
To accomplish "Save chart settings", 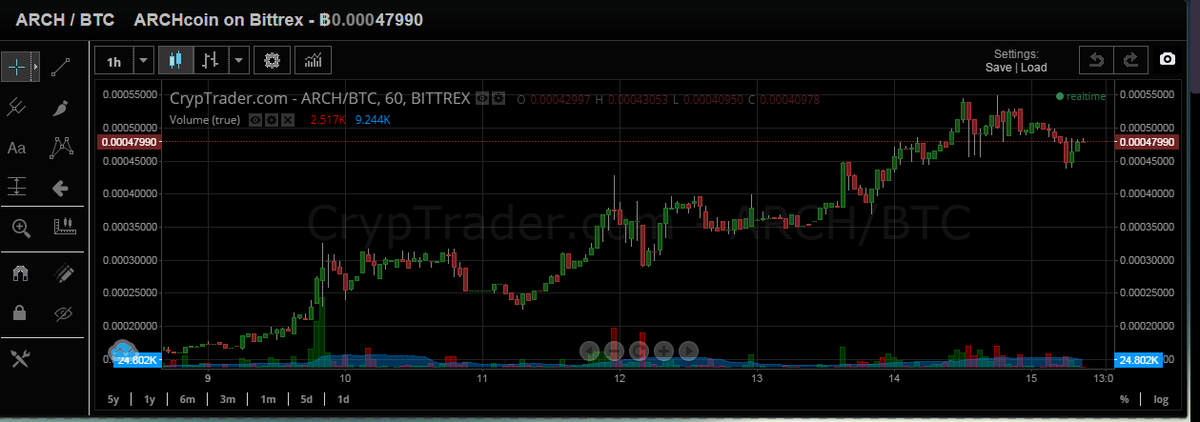I will [998, 68].
